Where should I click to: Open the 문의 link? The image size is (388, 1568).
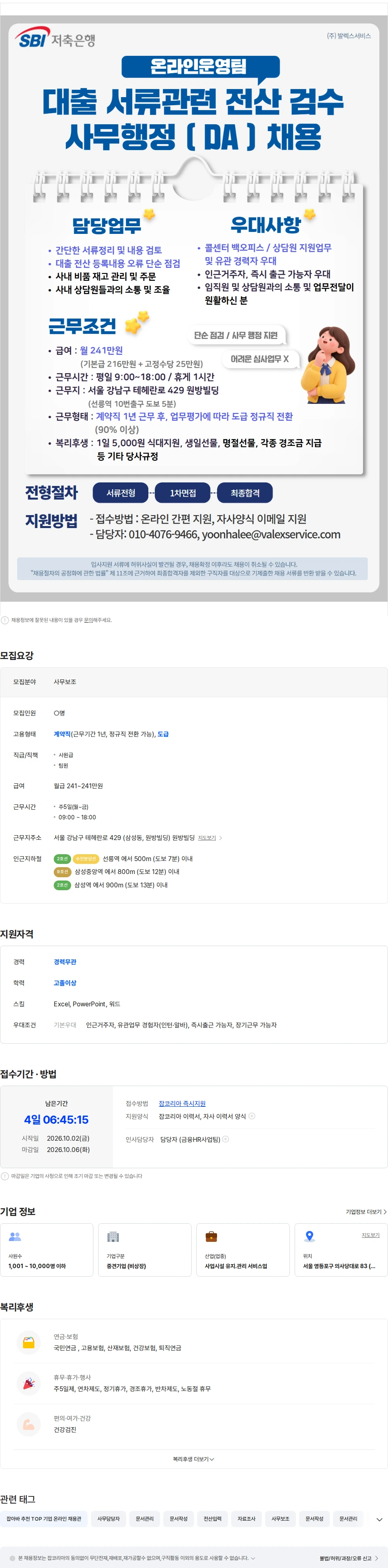point(88,620)
